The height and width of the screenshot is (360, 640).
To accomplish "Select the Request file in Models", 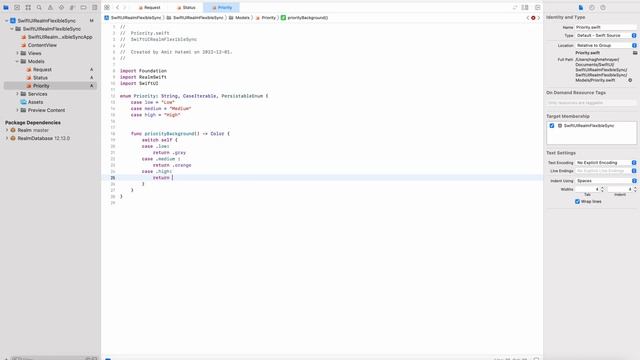I will click(x=42, y=69).
